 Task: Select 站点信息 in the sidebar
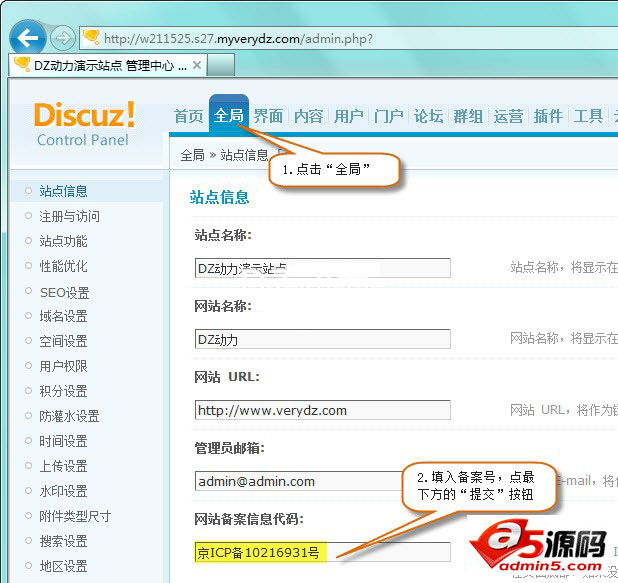pyautogui.click(x=63, y=191)
